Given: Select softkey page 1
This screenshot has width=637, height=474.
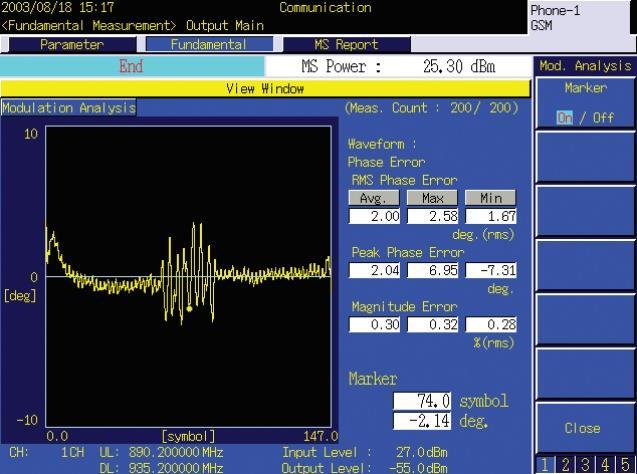Looking at the screenshot, I should click(546, 465).
